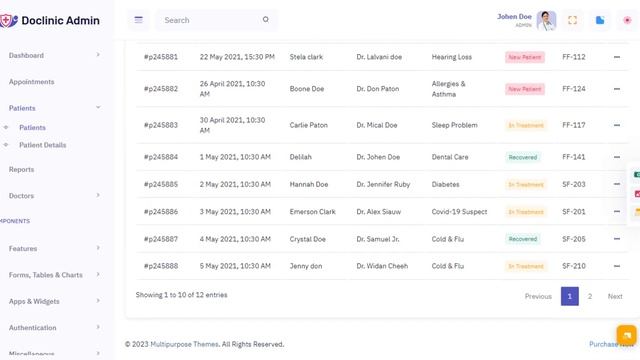640x360 pixels.
Task: Click New Patient badge for Stela clark
Action: point(524,57)
